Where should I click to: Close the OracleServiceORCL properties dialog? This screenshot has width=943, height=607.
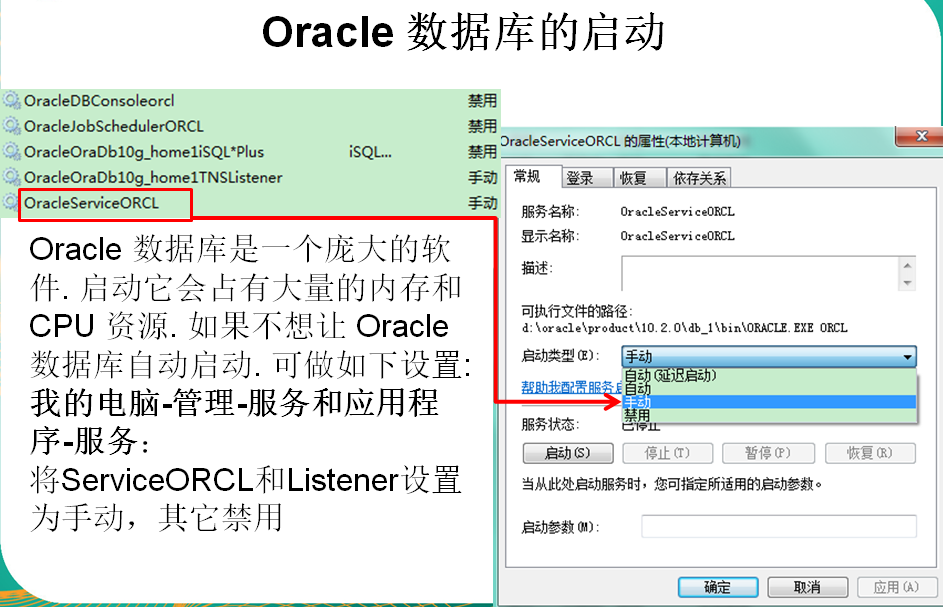pyautogui.click(x=920, y=136)
